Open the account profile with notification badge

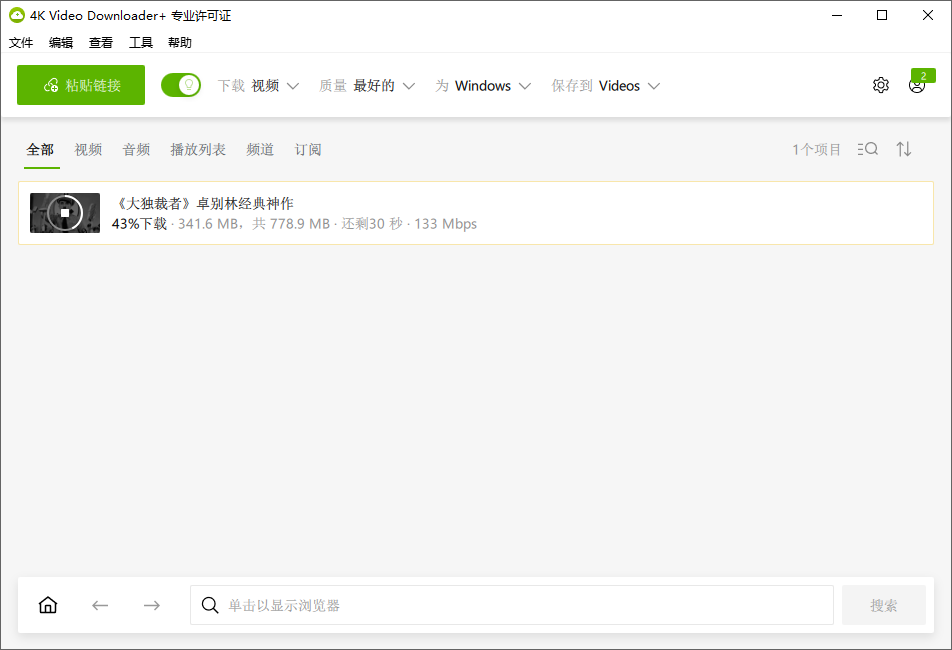click(916, 87)
